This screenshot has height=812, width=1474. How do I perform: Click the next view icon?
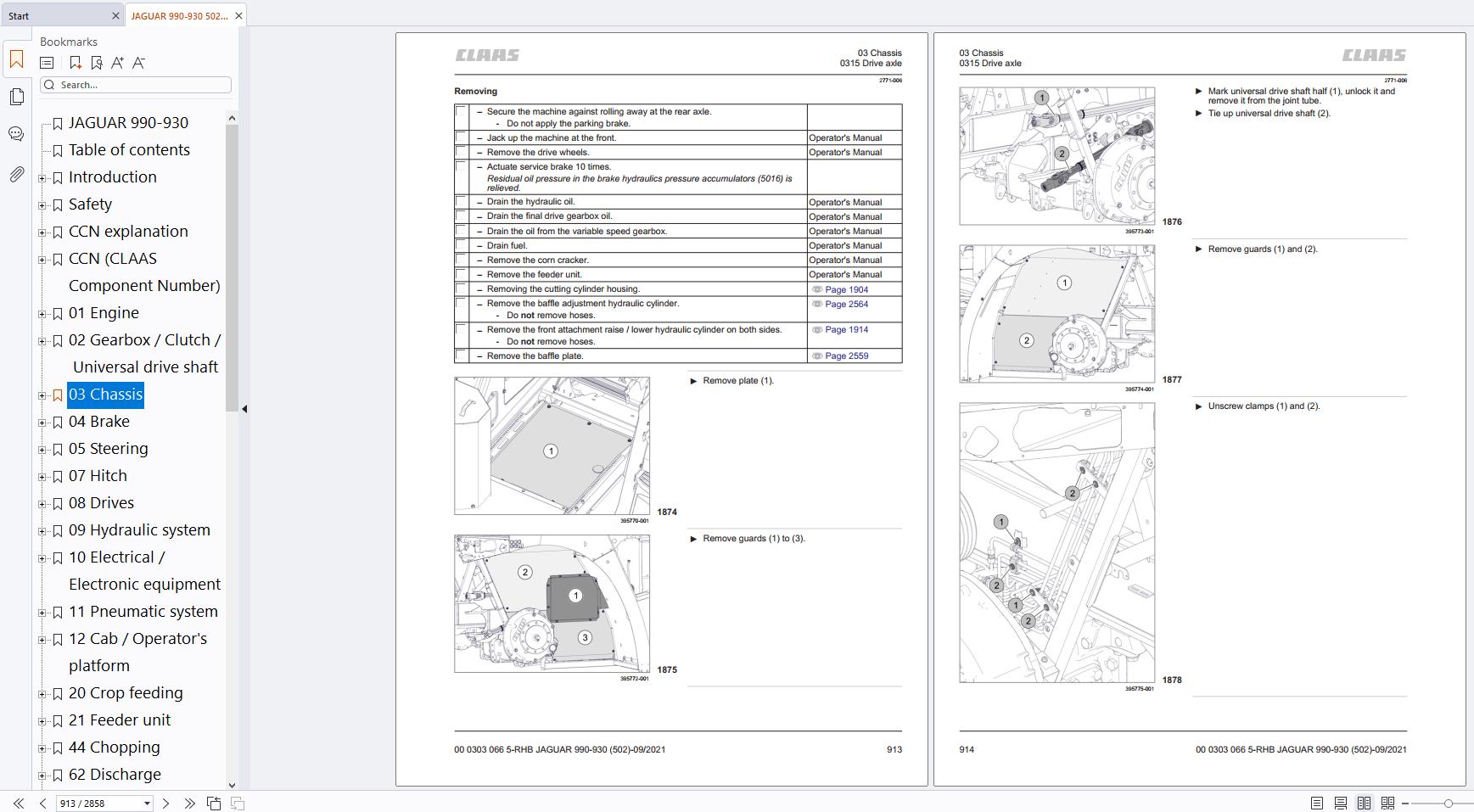pyautogui.click(x=238, y=803)
